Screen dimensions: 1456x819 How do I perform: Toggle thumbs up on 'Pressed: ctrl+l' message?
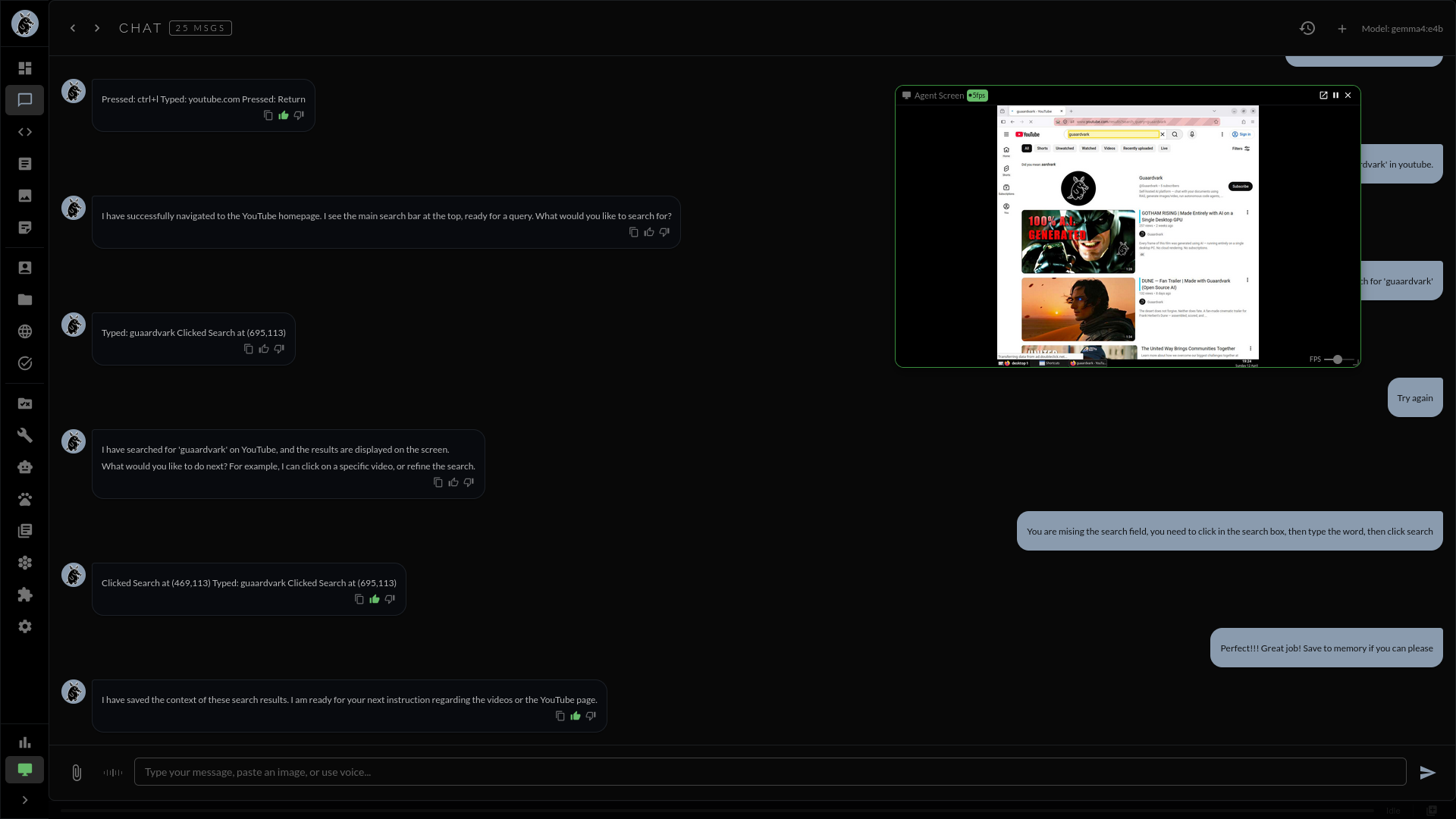click(x=284, y=115)
